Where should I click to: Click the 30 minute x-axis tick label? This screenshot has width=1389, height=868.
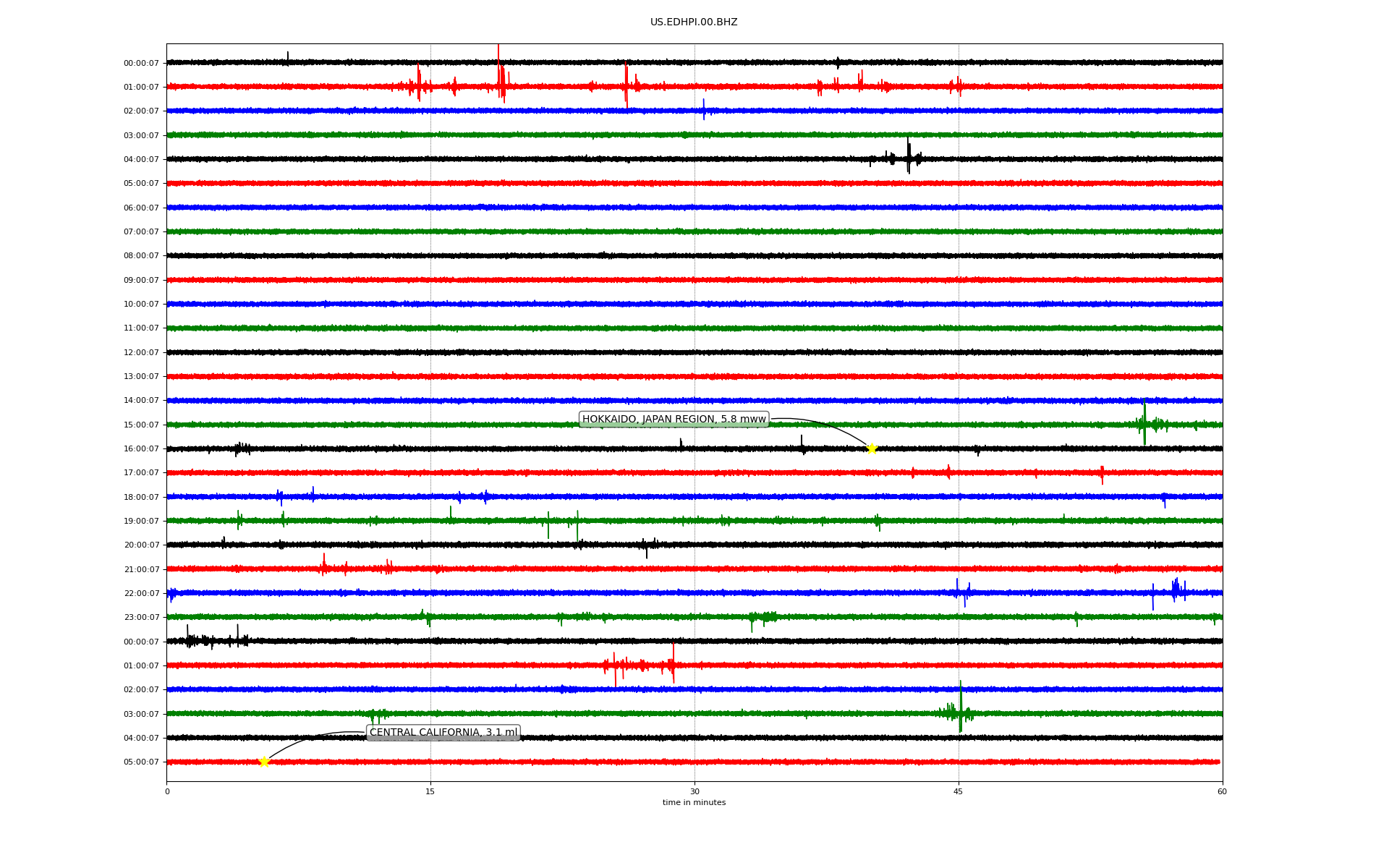point(694,791)
